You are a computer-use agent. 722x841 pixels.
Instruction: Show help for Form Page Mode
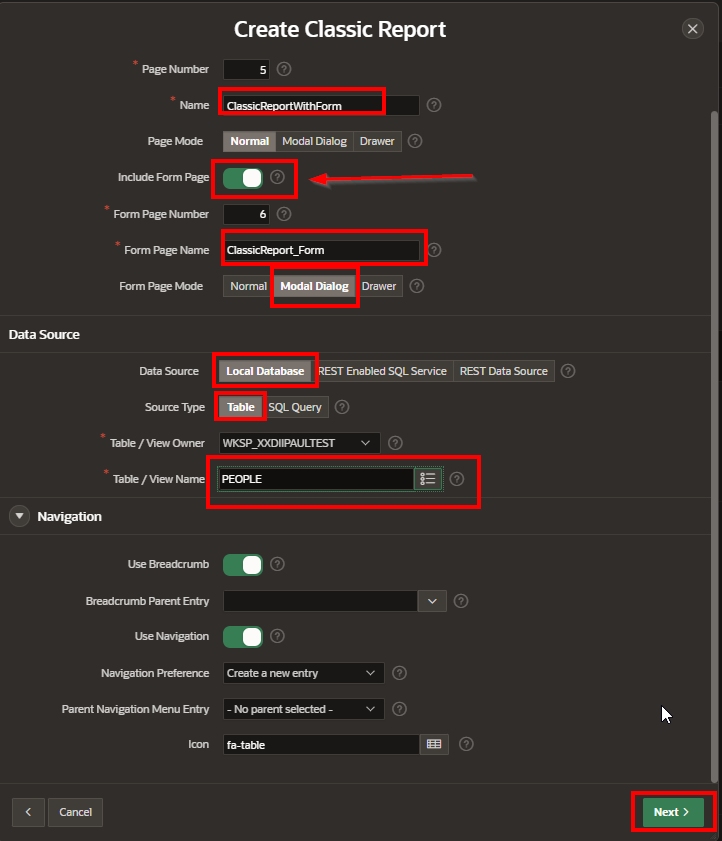coord(417,286)
